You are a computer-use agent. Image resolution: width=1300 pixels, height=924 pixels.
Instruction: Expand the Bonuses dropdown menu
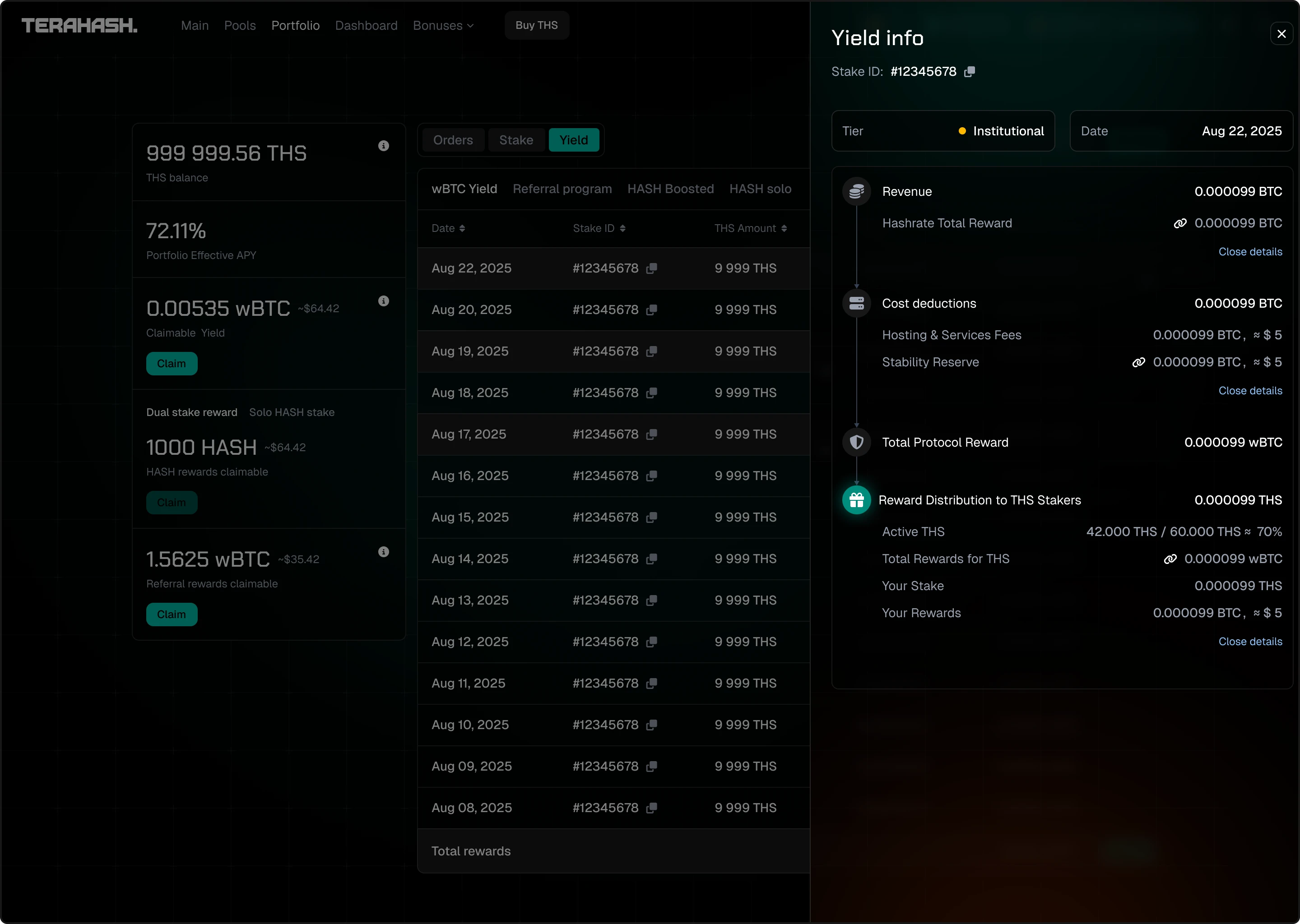[x=443, y=26]
